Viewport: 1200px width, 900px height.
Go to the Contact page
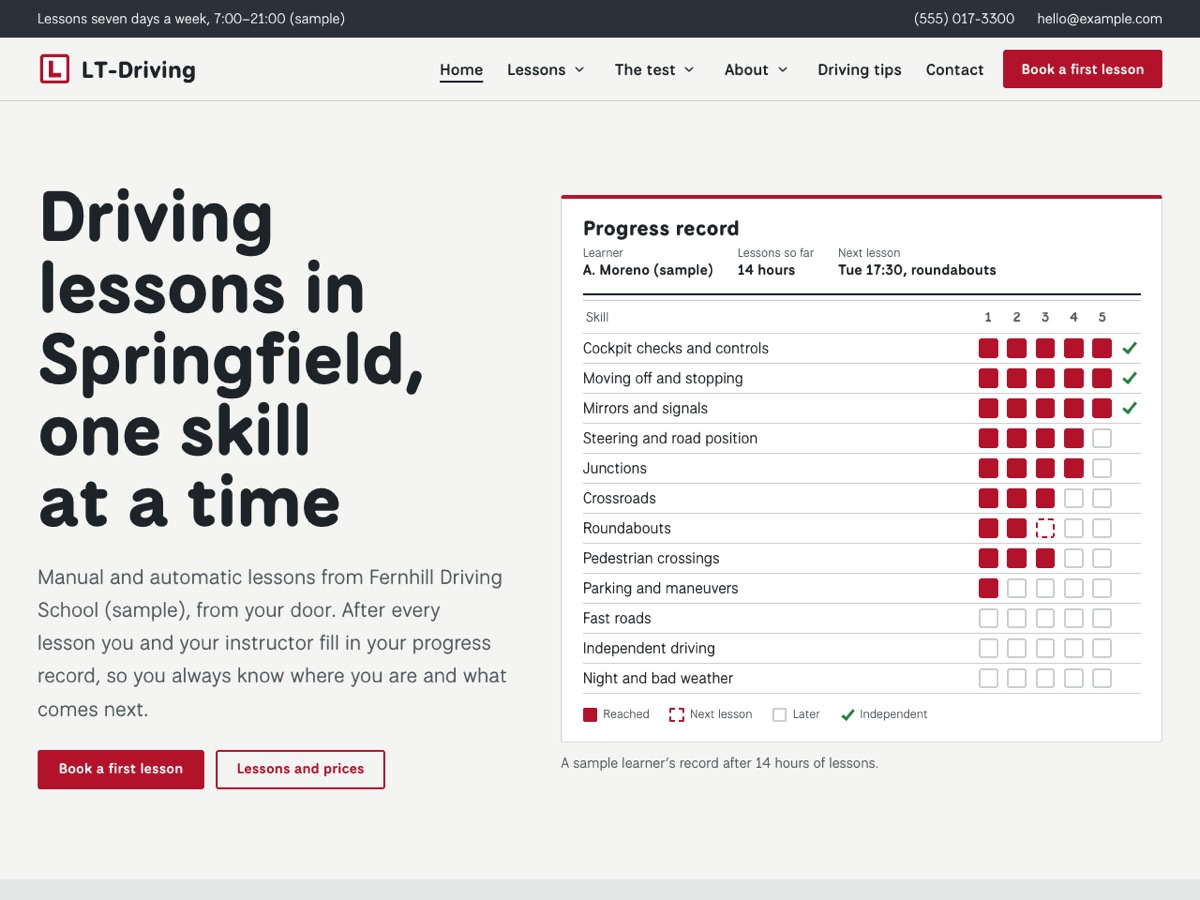(x=955, y=69)
